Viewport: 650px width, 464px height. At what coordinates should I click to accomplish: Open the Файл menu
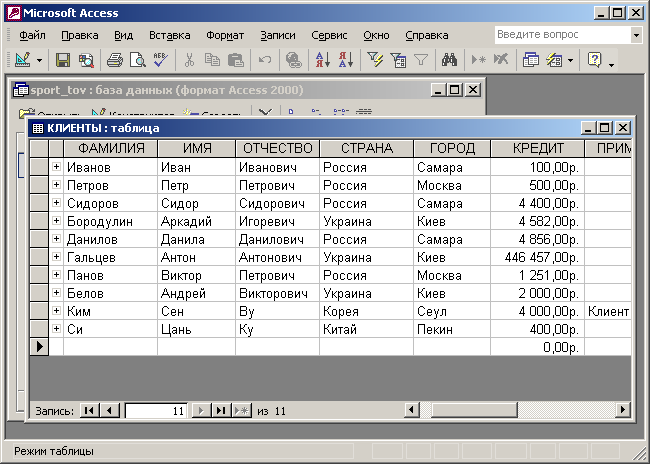pyautogui.click(x=32, y=36)
